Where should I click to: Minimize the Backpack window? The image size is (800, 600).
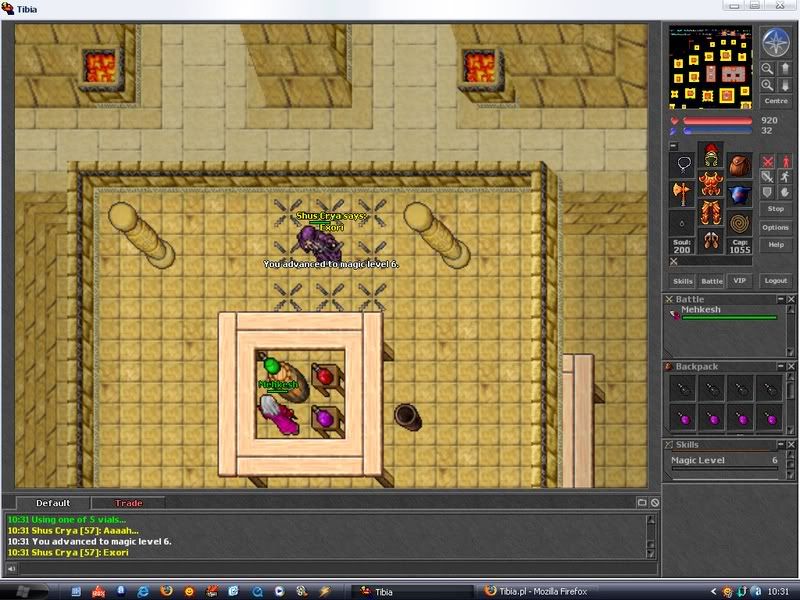(x=781, y=366)
